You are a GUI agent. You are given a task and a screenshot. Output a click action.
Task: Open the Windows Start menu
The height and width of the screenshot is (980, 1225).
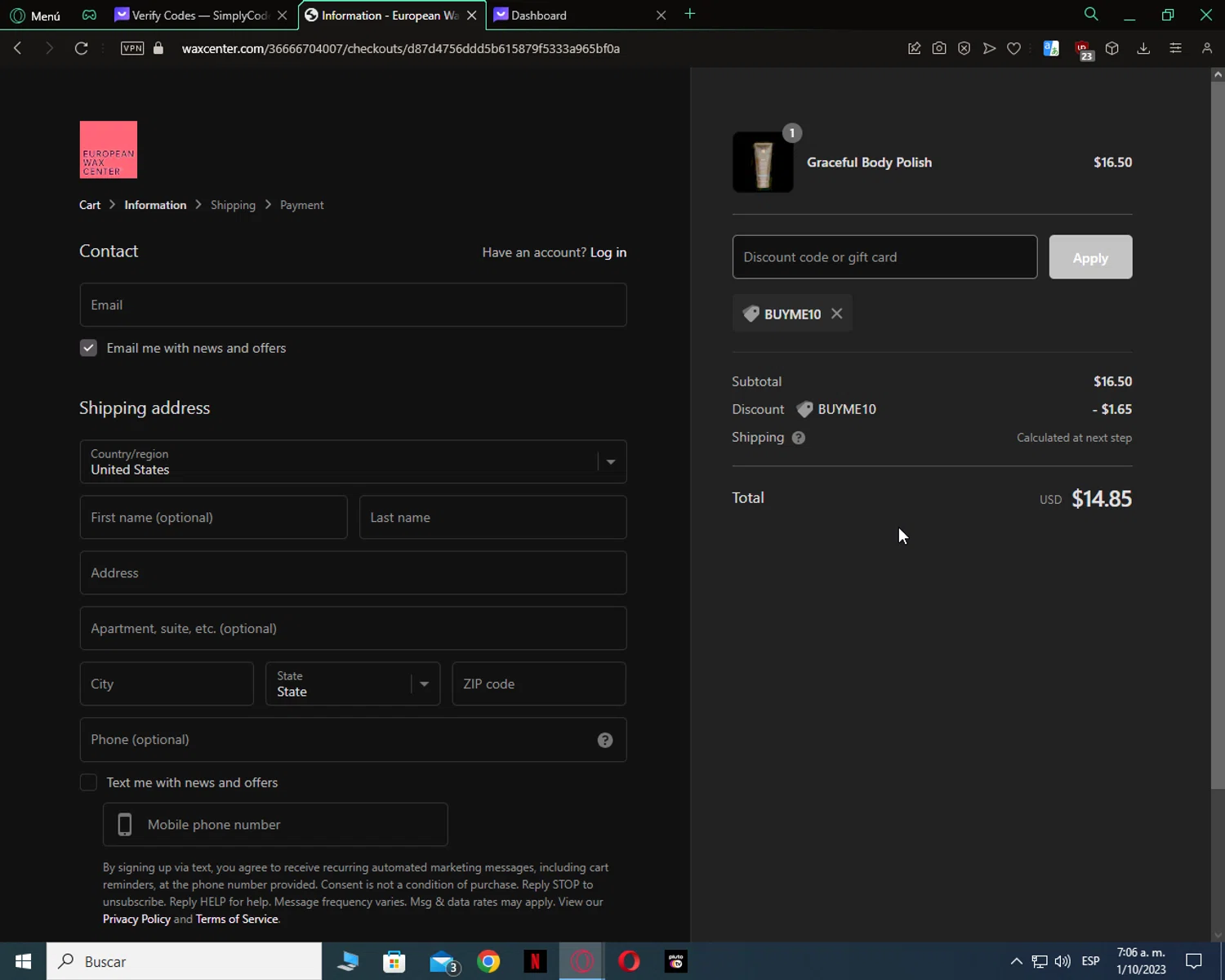point(23,961)
